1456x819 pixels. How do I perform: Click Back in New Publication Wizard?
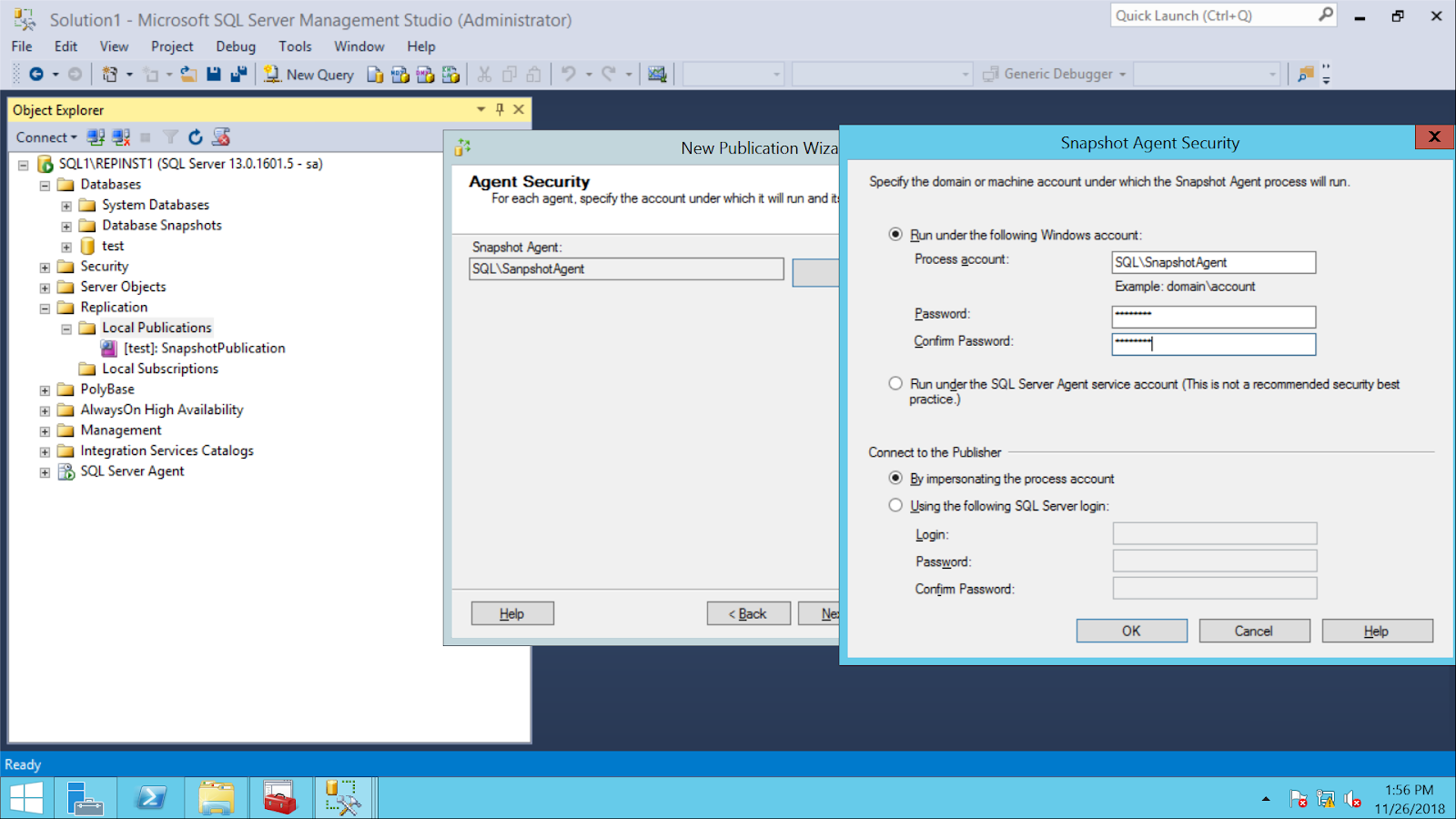click(748, 613)
